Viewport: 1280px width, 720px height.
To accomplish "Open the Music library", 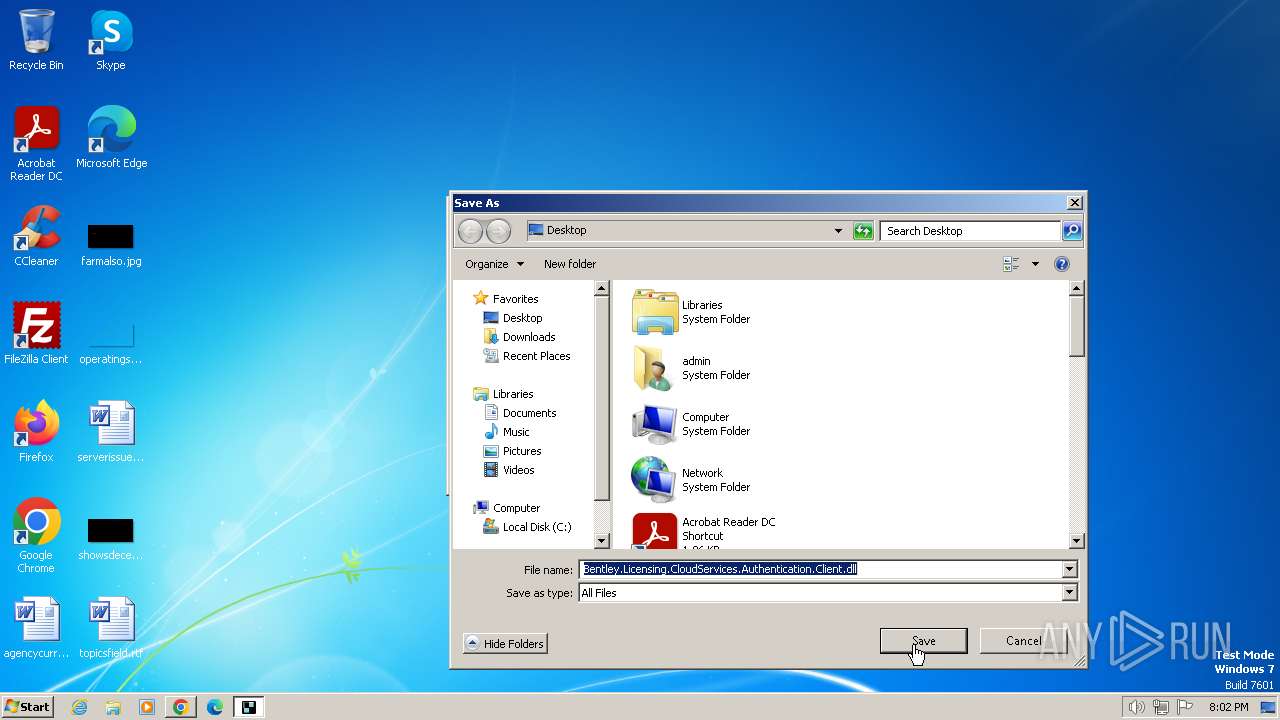I will click(507, 432).
